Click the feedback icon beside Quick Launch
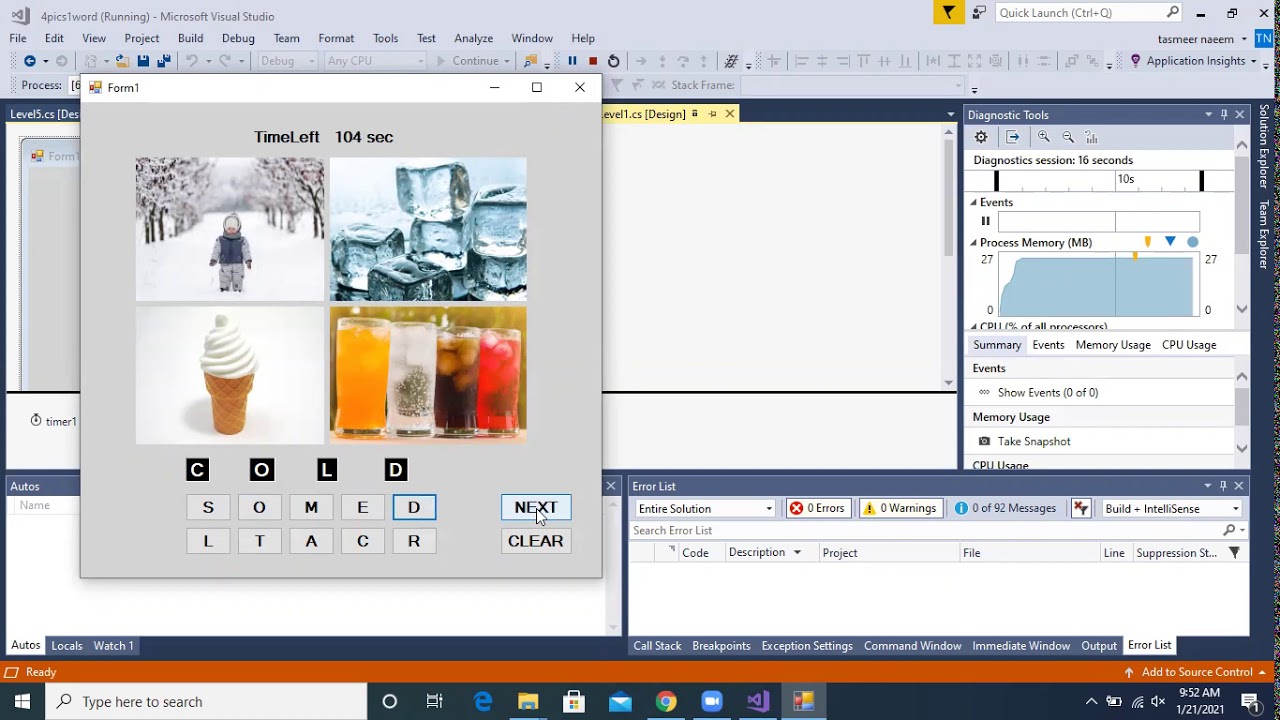The image size is (1280, 720). tap(979, 12)
